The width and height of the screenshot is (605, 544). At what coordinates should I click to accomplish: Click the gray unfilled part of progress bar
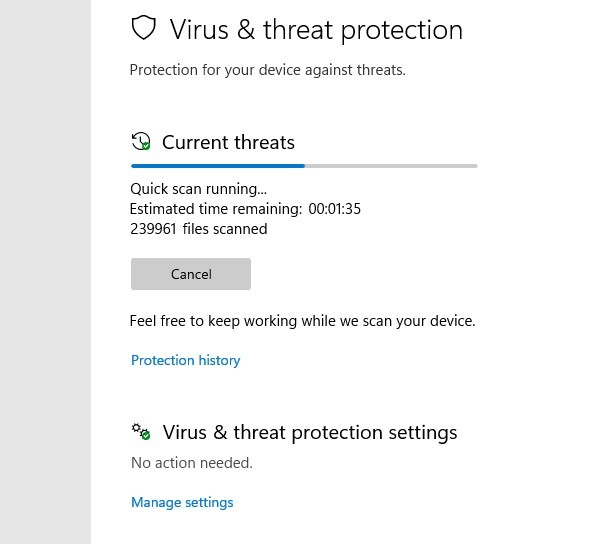point(390,165)
